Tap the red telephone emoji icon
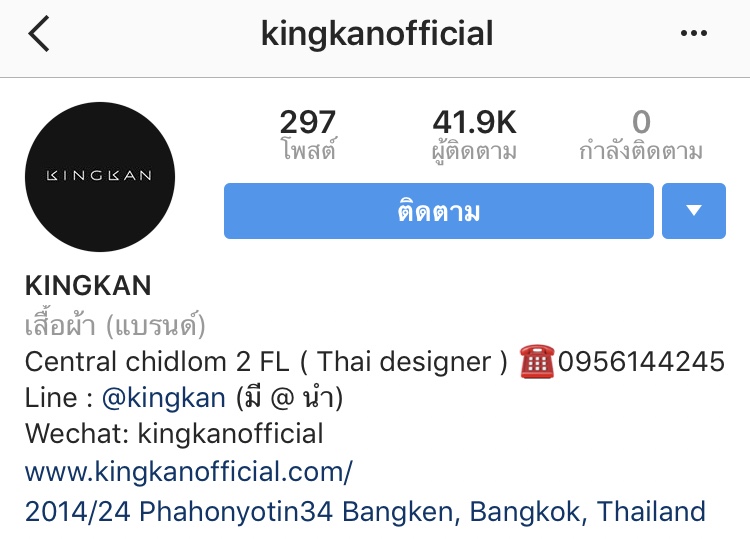This screenshot has height=539, width=750. click(x=537, y=362)
